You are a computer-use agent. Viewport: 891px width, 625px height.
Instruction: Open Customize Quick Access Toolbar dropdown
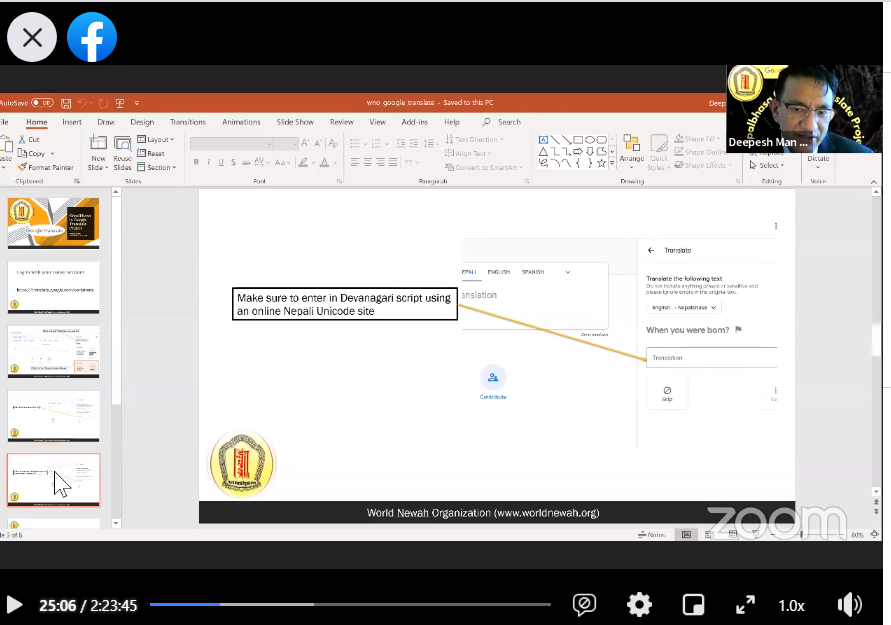tap(136, 103)
